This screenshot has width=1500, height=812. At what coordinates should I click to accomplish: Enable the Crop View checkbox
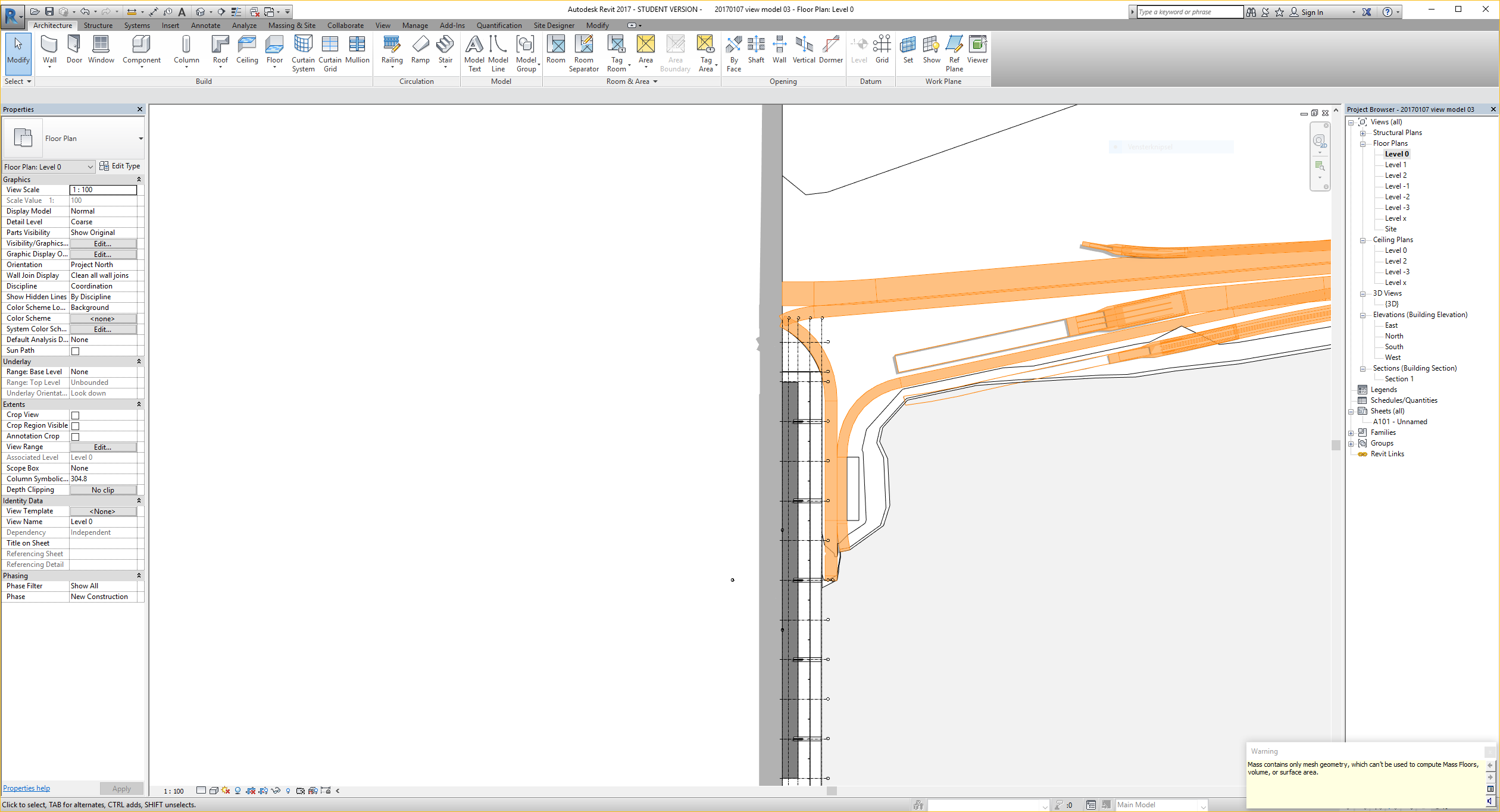76,415
